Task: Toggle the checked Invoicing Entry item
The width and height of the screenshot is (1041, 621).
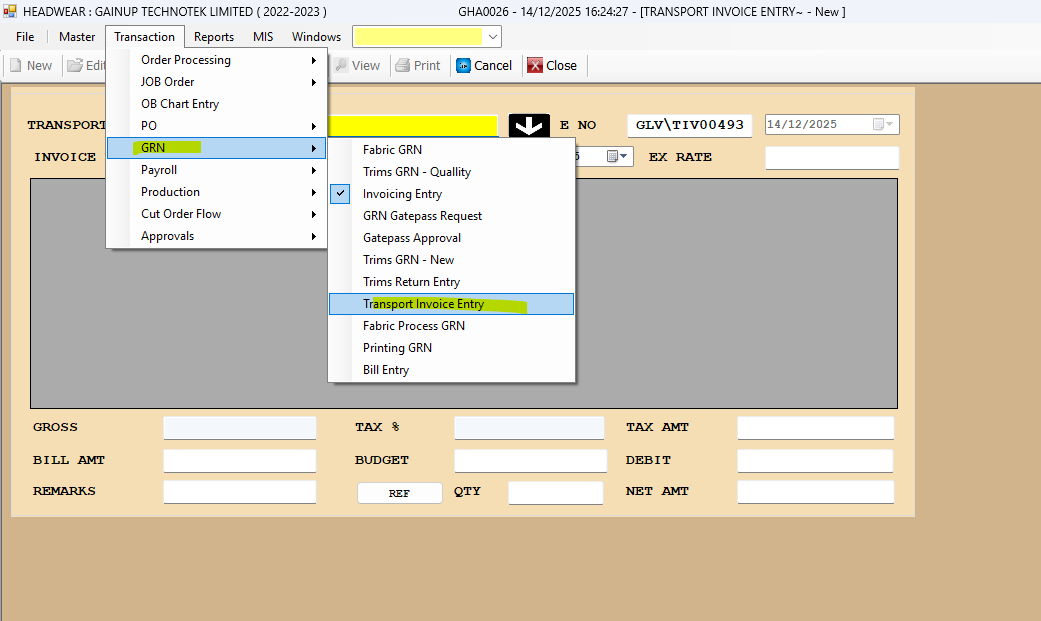Action: 401,194
